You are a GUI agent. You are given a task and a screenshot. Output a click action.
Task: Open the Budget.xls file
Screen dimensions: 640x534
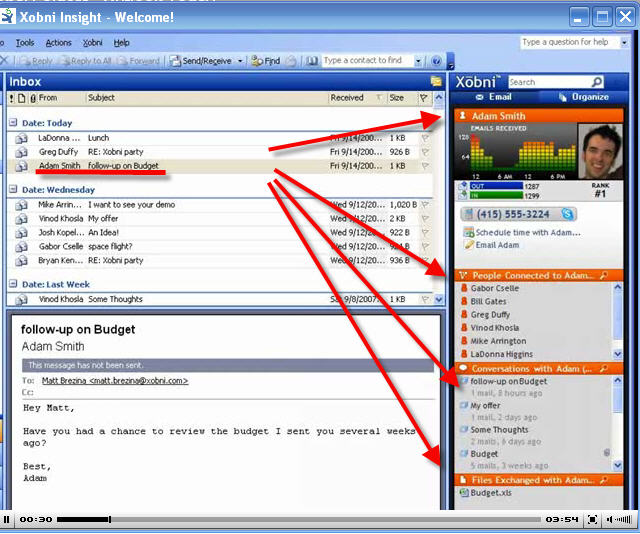click(x=486, y=493)
